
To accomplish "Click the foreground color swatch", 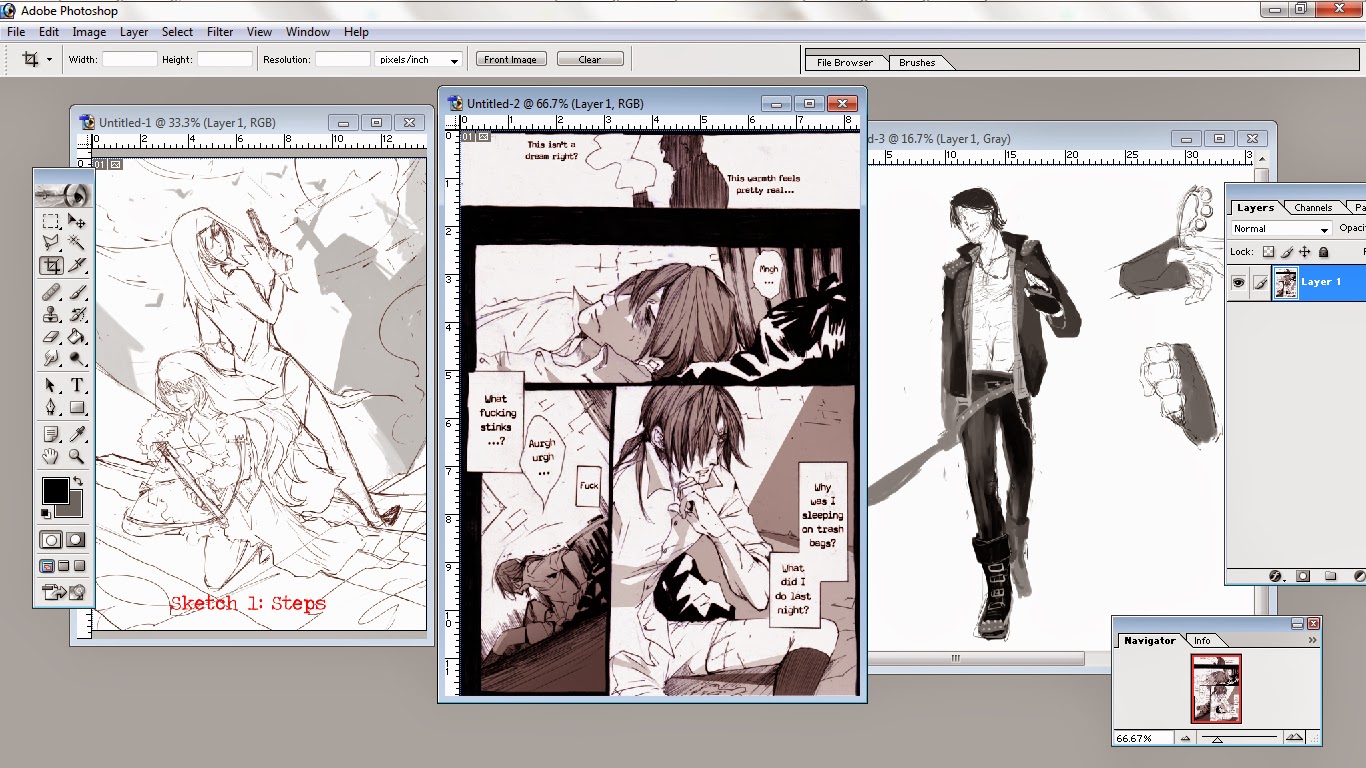I will point(55,491).
